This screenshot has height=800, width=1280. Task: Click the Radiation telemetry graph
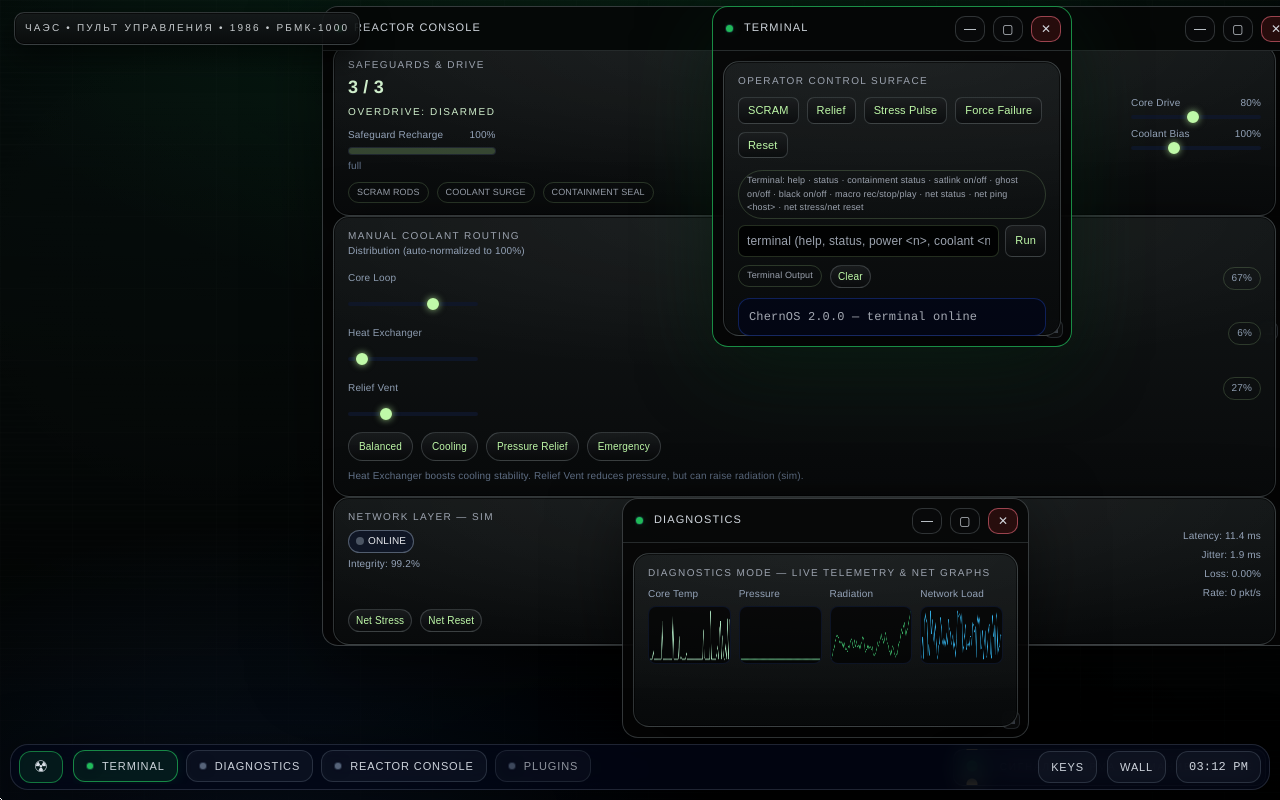(x=870, y=634)
